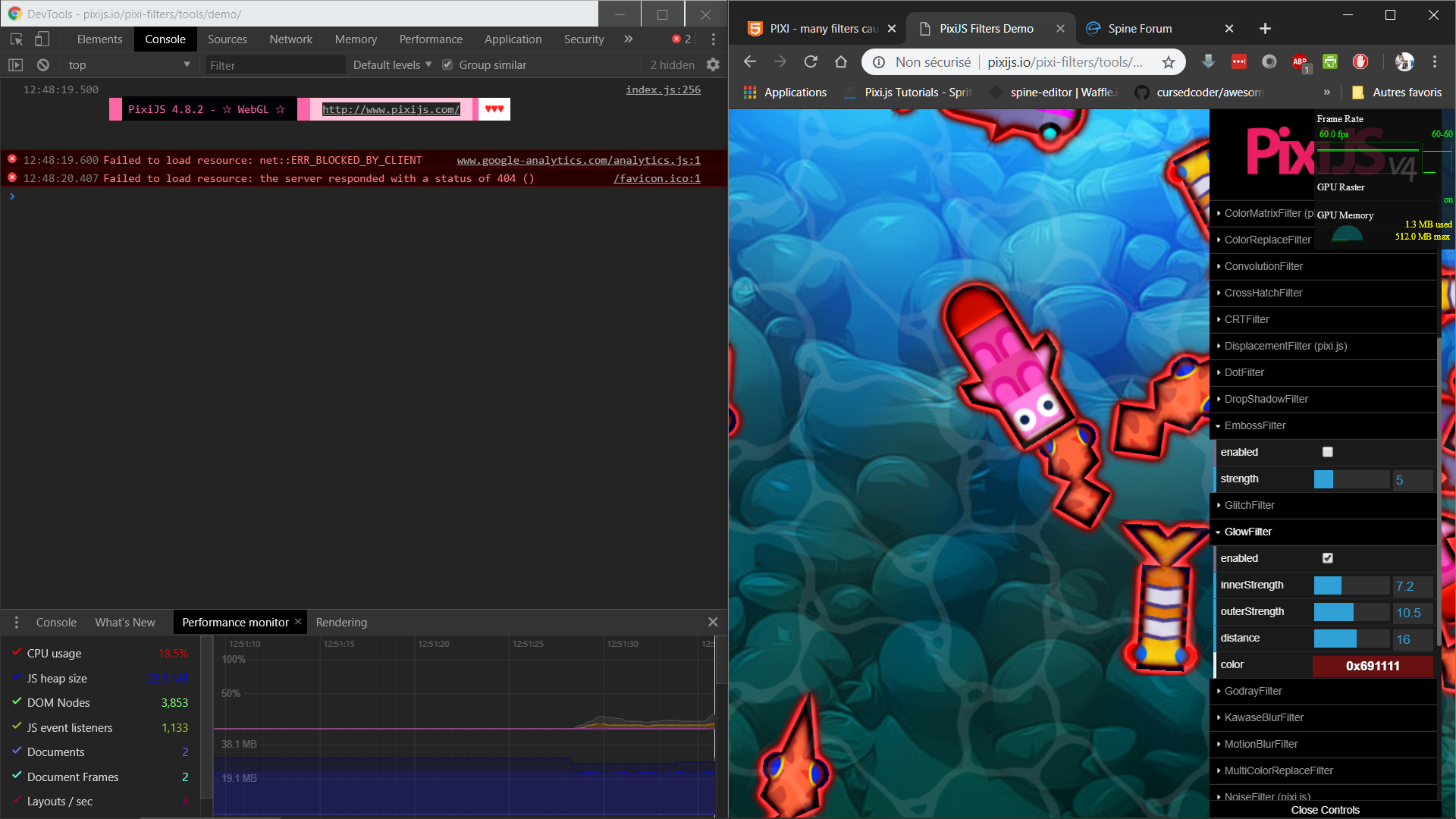Close the Performance monitor tab
The image size is (1456, 819).
(298, 622)
